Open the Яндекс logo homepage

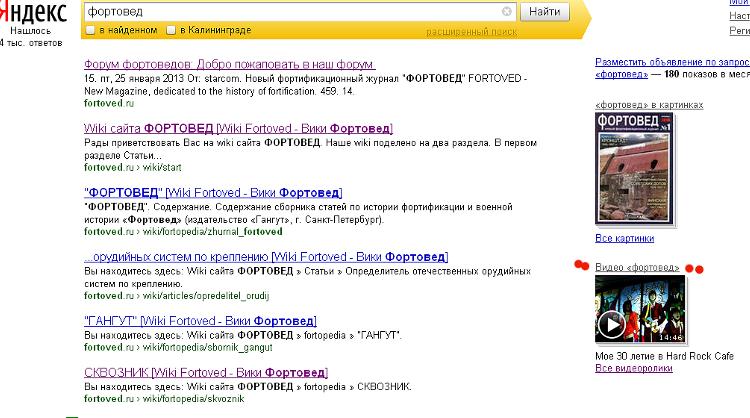coord(33,12)
